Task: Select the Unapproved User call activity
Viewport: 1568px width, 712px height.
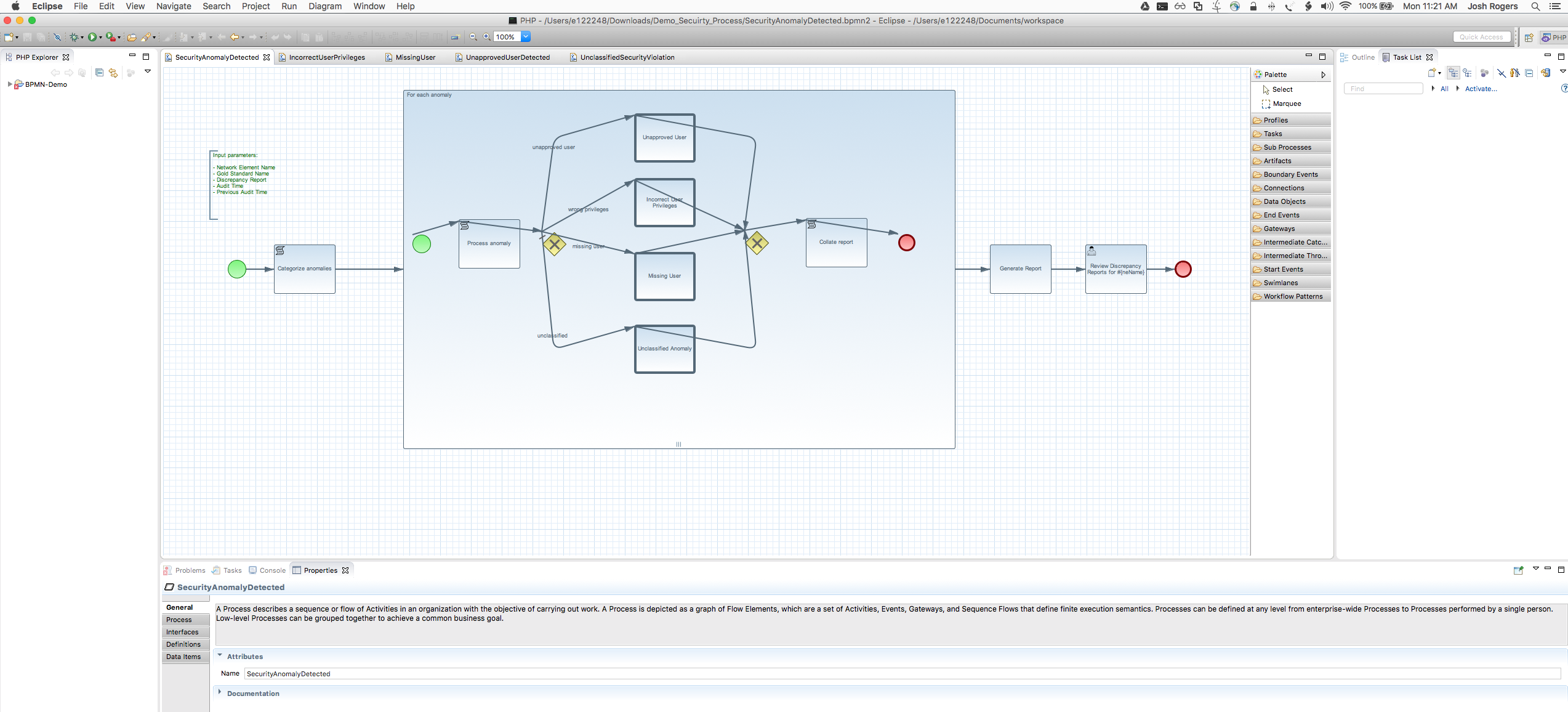Action: click(665, 138)
